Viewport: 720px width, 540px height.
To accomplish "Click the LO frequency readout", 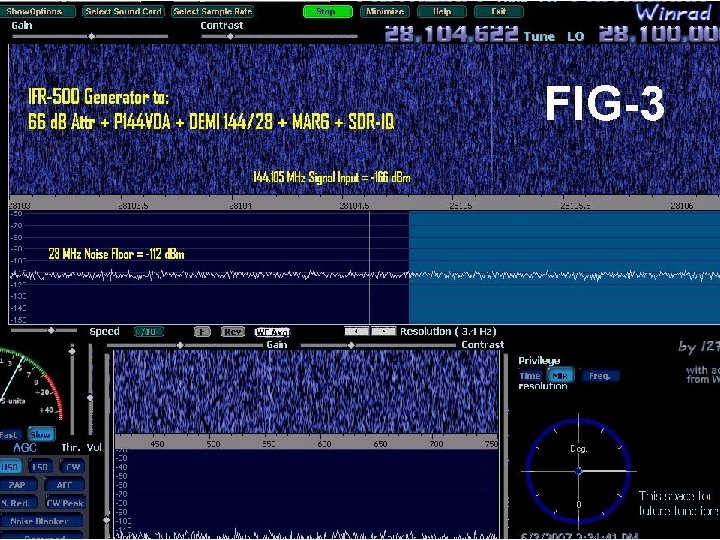I will (x=659, y=34).
